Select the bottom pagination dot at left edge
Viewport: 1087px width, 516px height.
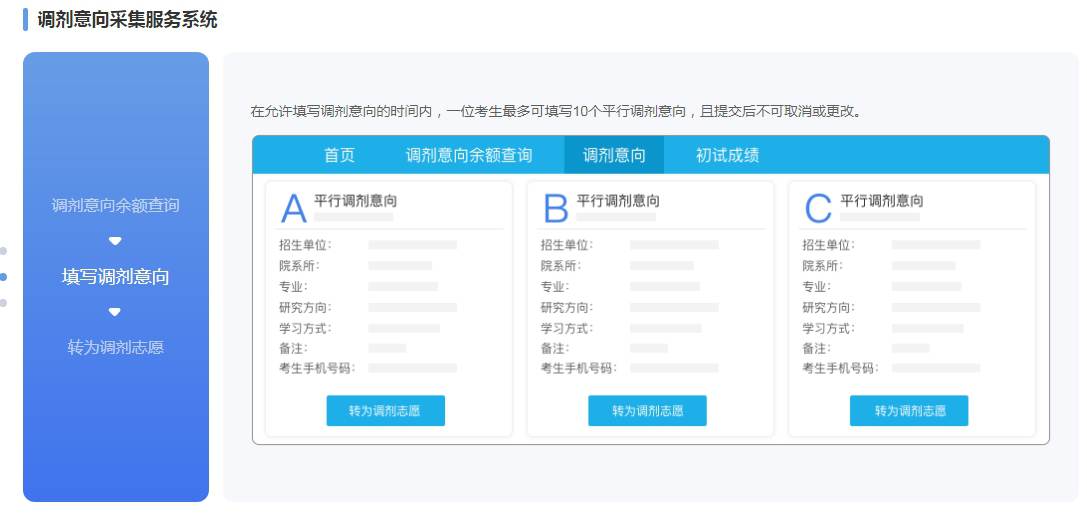pos(3,303)
